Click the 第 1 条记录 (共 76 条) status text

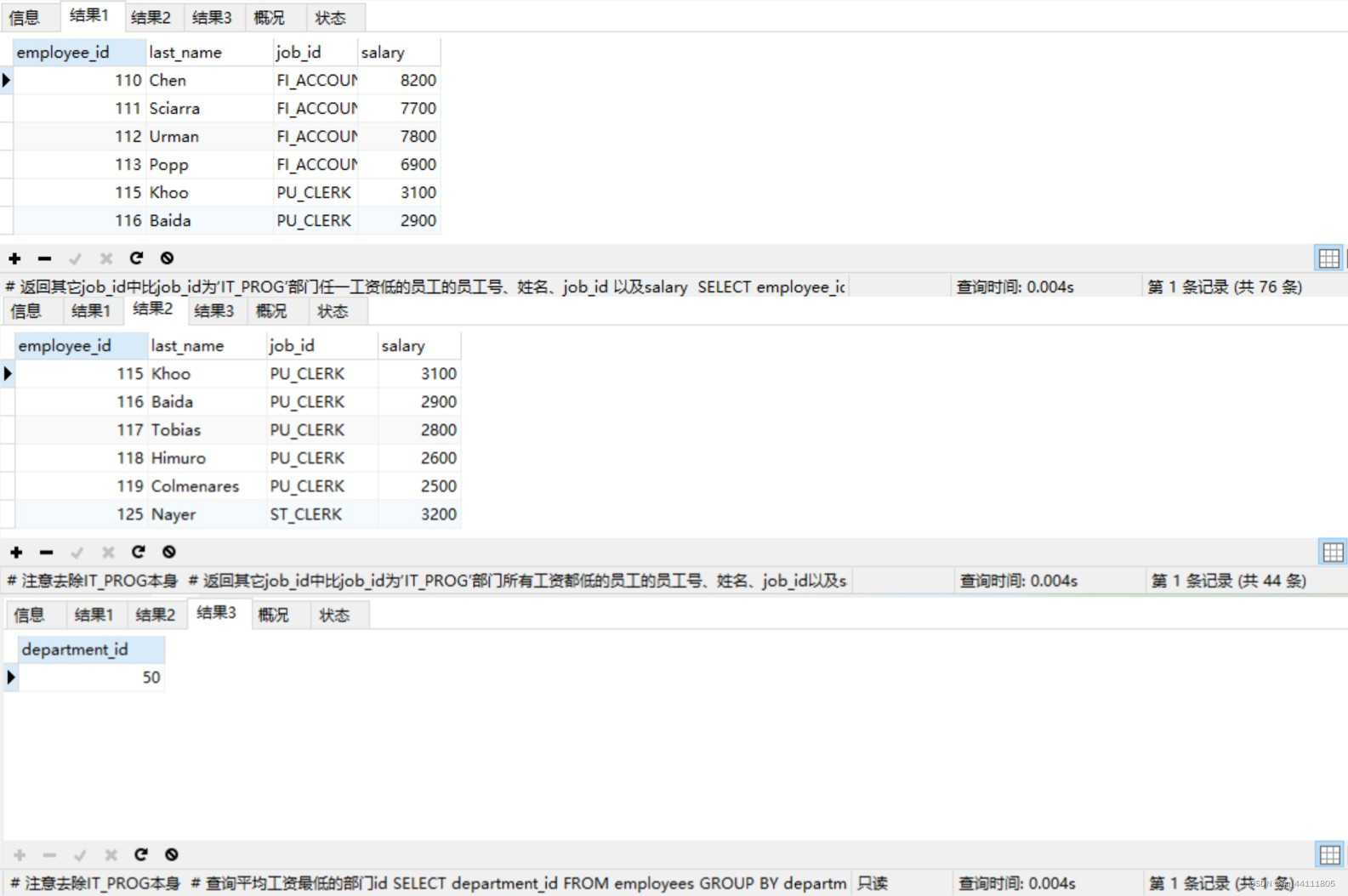[1225, 287]
